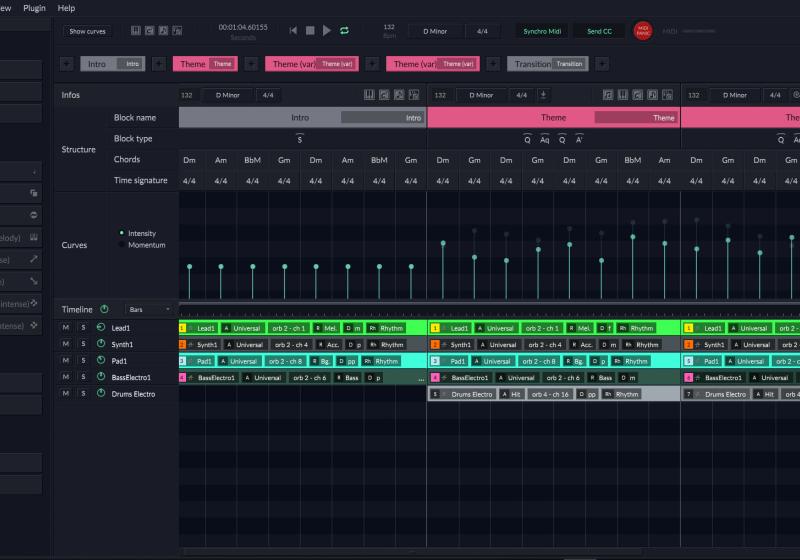Select the Intensity curve option
This screenshot has width=800, height=560.
(138, 233)
